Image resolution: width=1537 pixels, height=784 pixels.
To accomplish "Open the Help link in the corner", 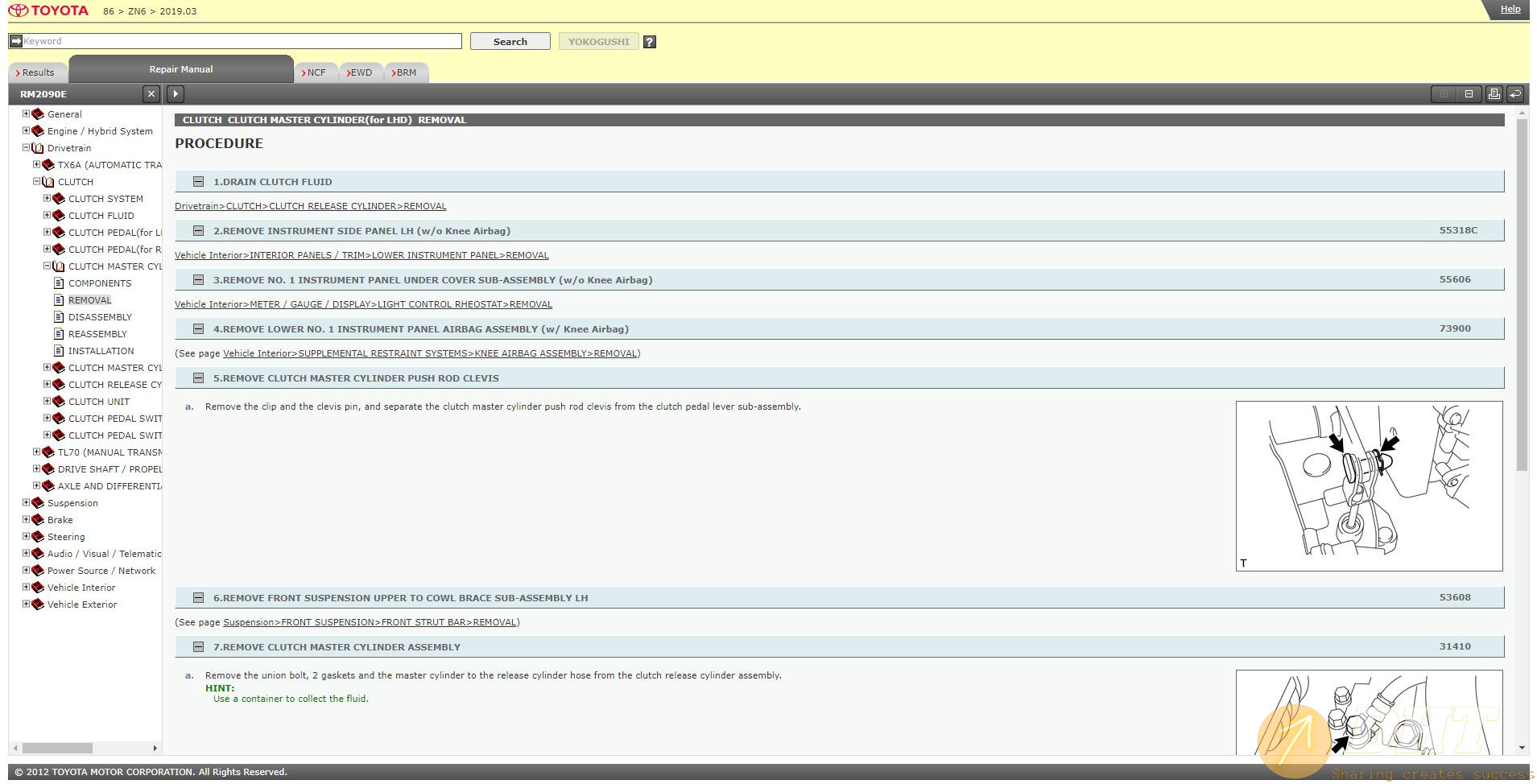I will point(1510,9).
